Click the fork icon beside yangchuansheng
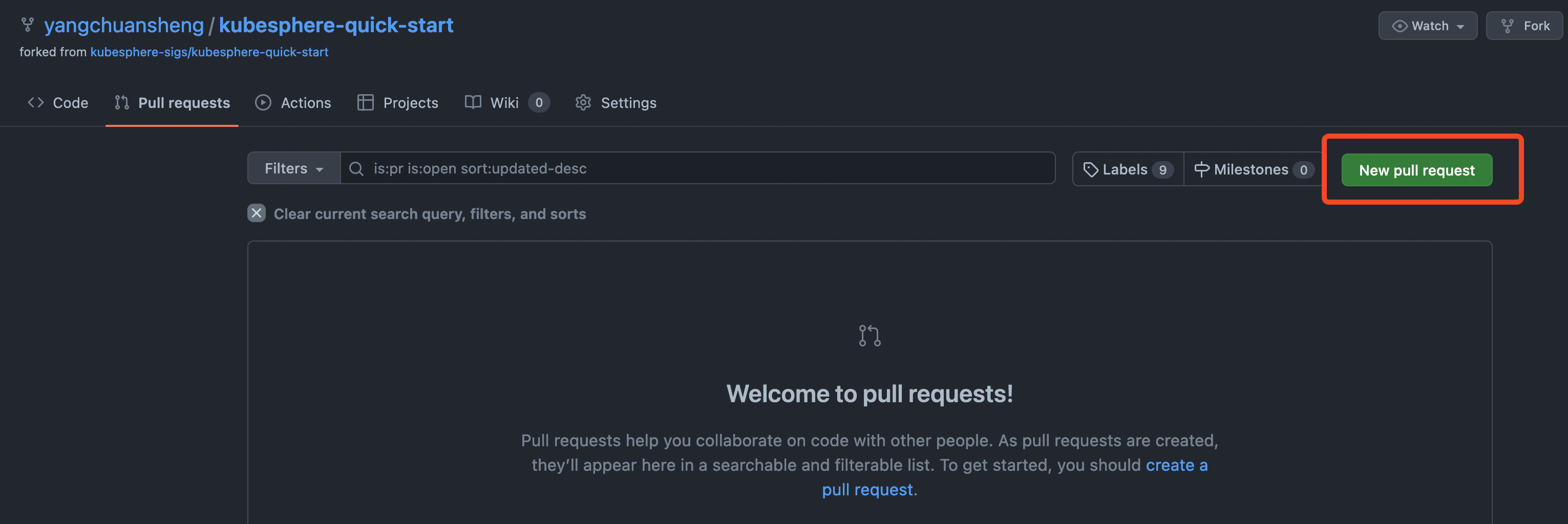 click(x=27, y=25)
